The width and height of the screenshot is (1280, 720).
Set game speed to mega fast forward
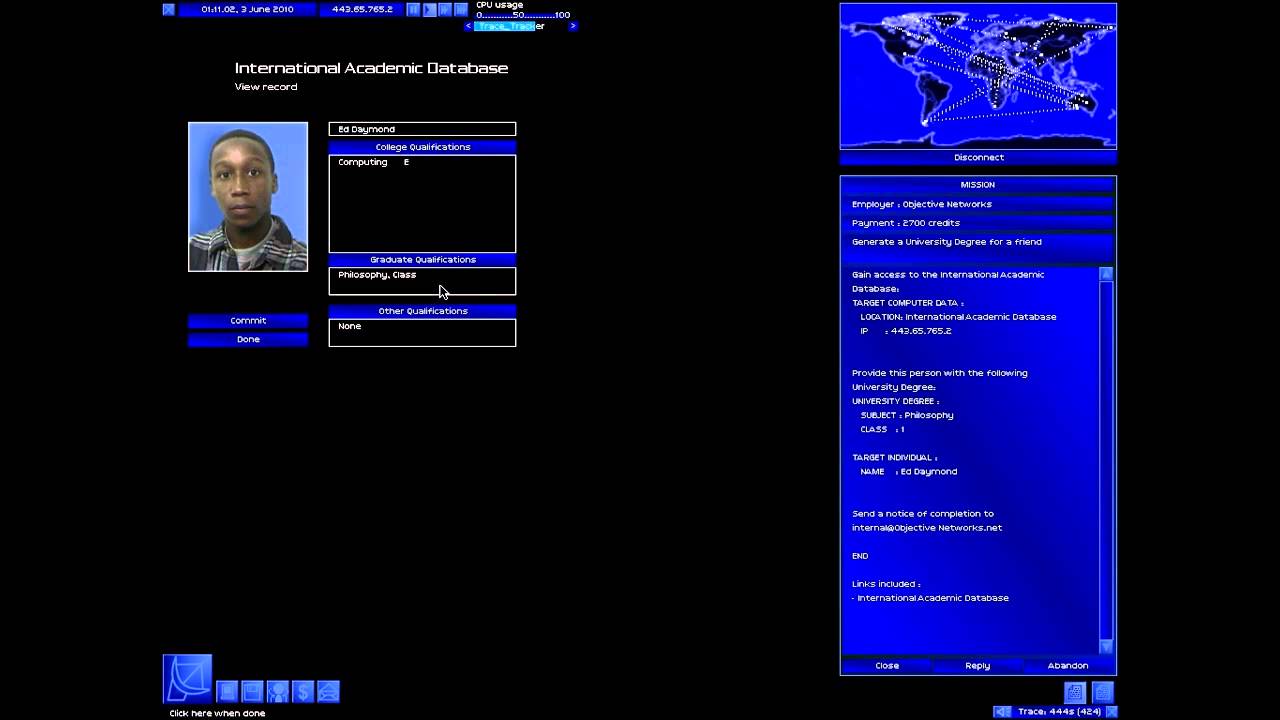[461, 10]
